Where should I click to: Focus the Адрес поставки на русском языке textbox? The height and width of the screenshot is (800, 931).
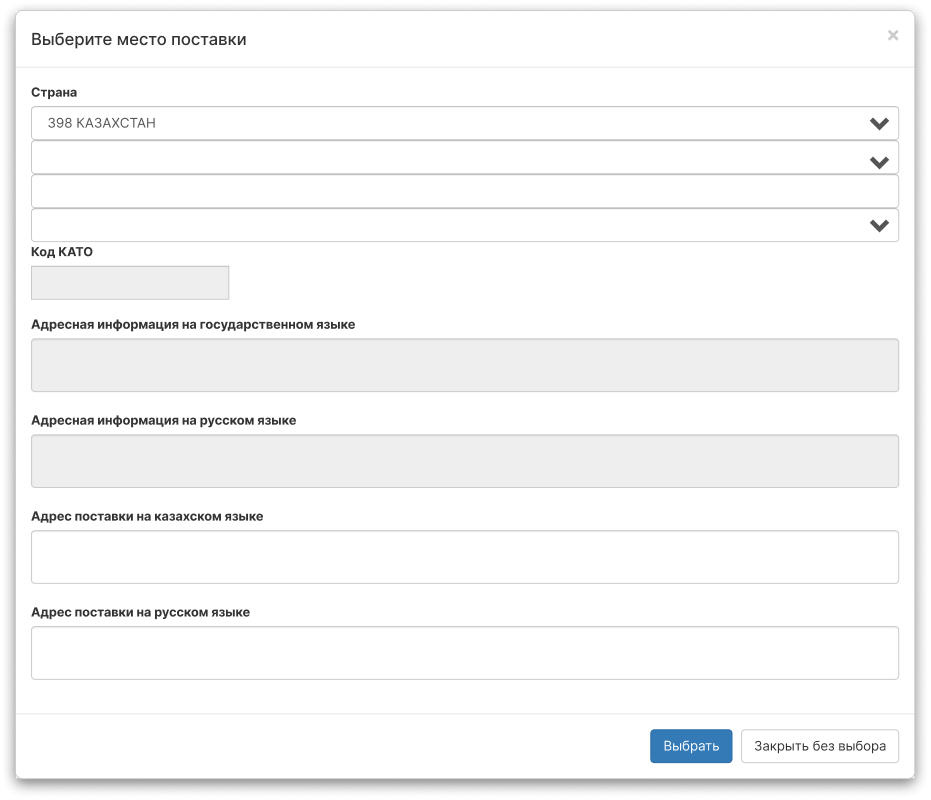point(465,653)
